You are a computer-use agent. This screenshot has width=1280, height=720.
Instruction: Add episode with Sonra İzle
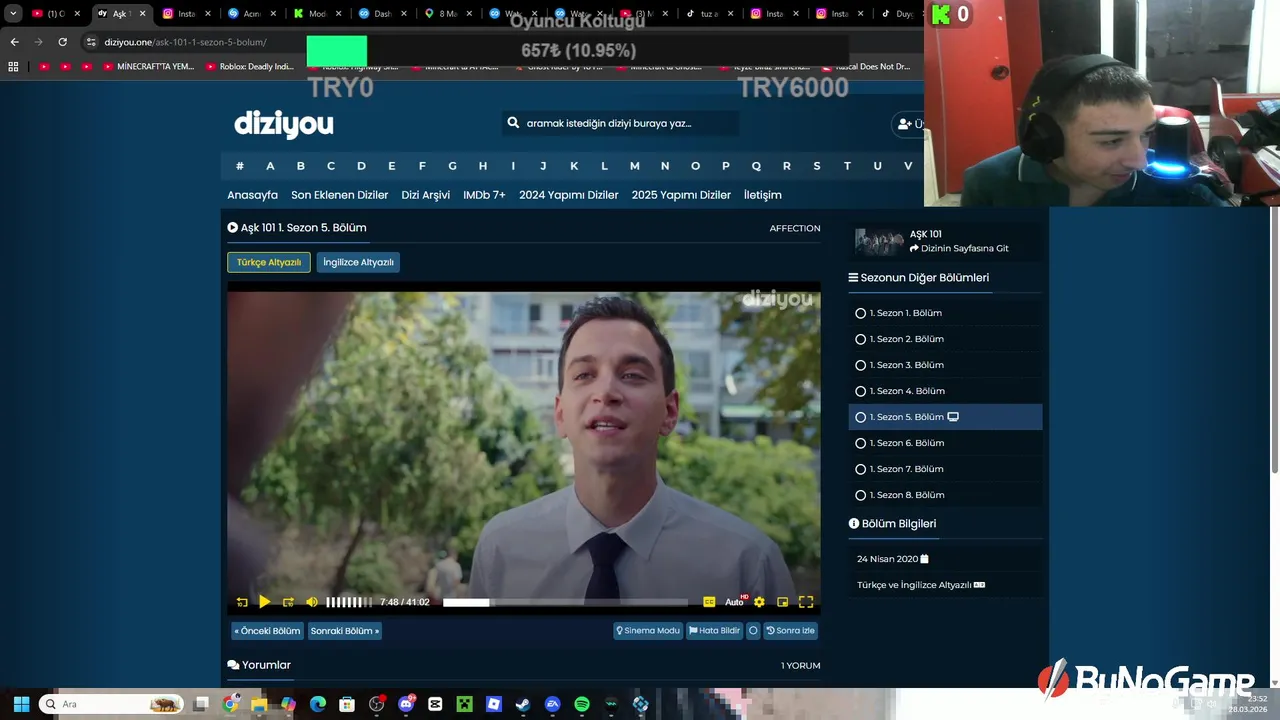[791, 631]
